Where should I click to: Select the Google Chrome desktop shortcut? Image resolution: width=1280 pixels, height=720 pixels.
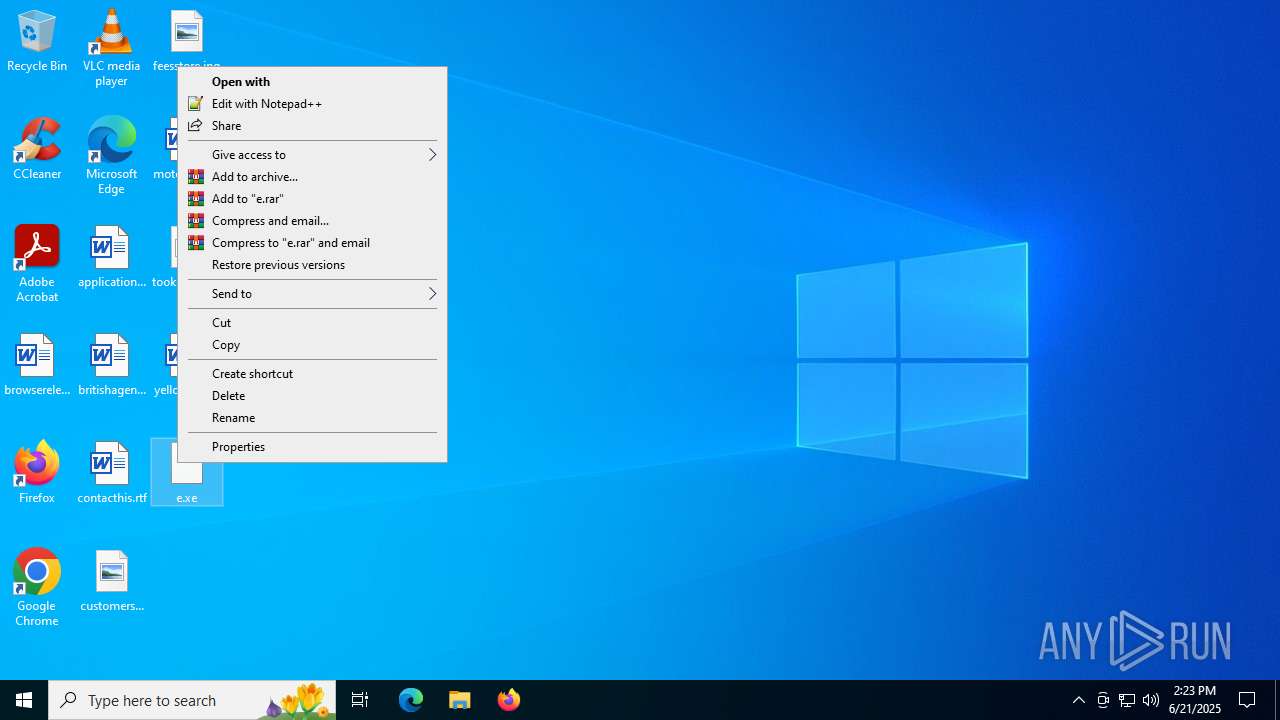pyautogui.click(x=37, y=588)
